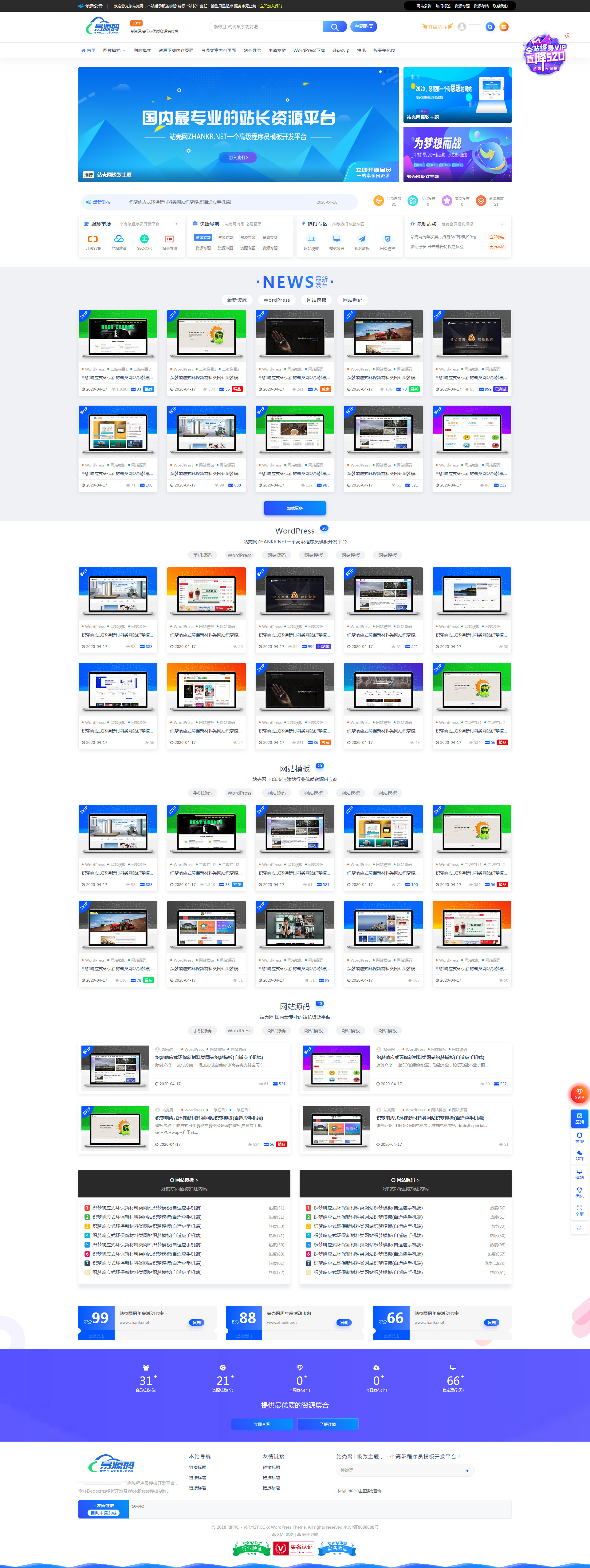
Task: Expand the 服务市场 panel arrow
Action: [x=176, y=224]
